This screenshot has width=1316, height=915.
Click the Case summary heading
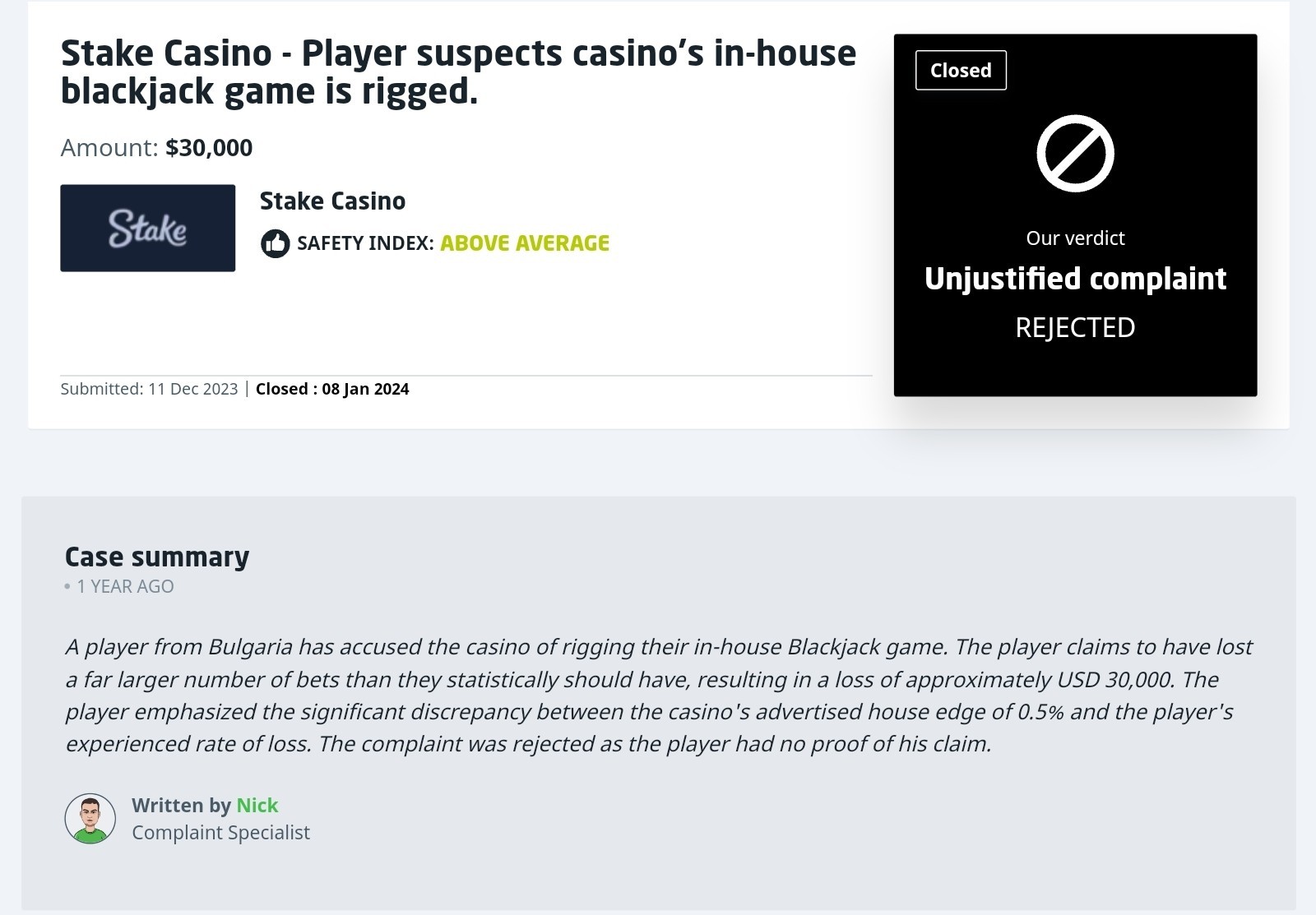tap(157, 557)
